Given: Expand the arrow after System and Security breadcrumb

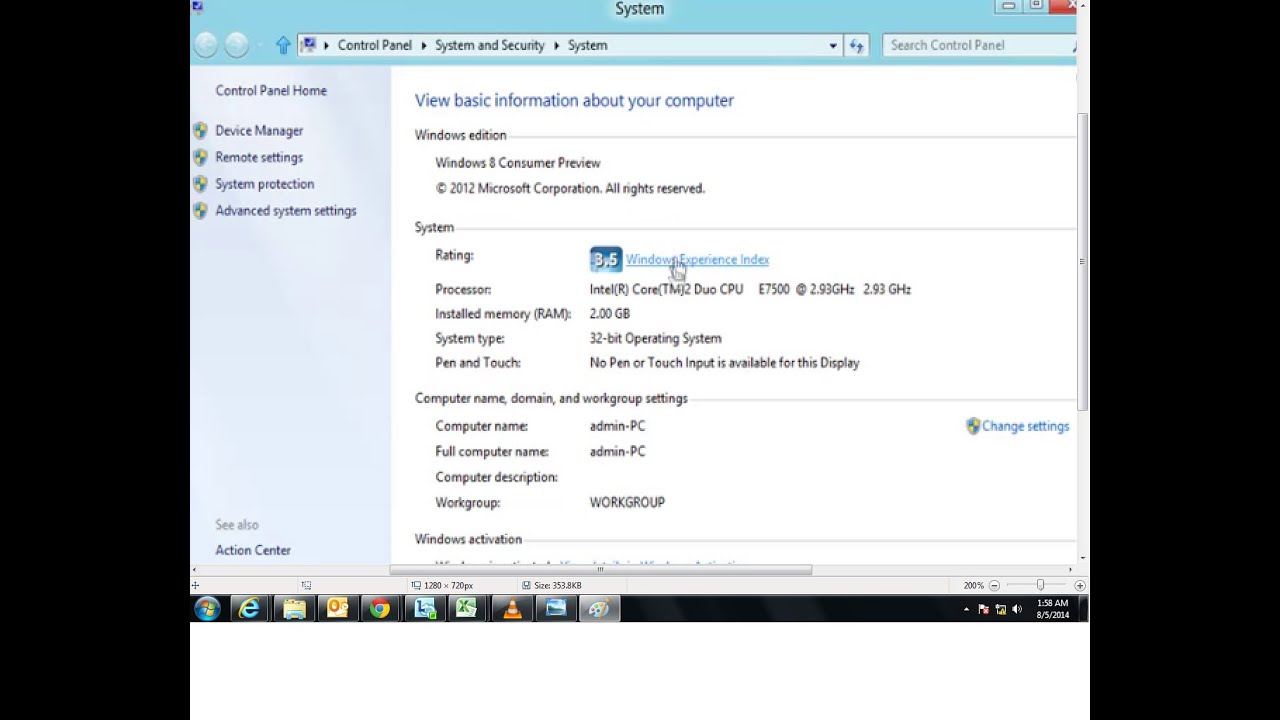Looking at the screenshot, I should 557,45.
